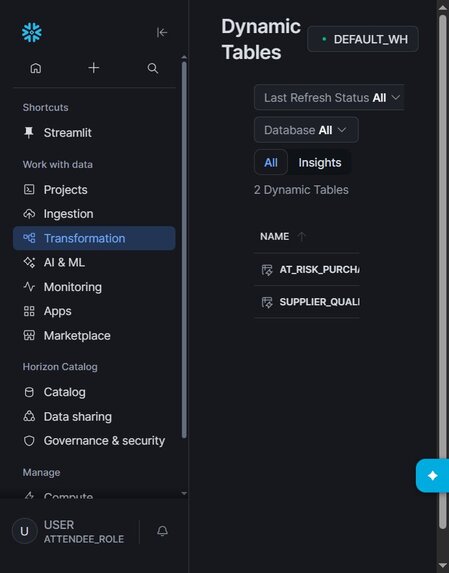Click the Streamlit pin icon

(29, 133)
